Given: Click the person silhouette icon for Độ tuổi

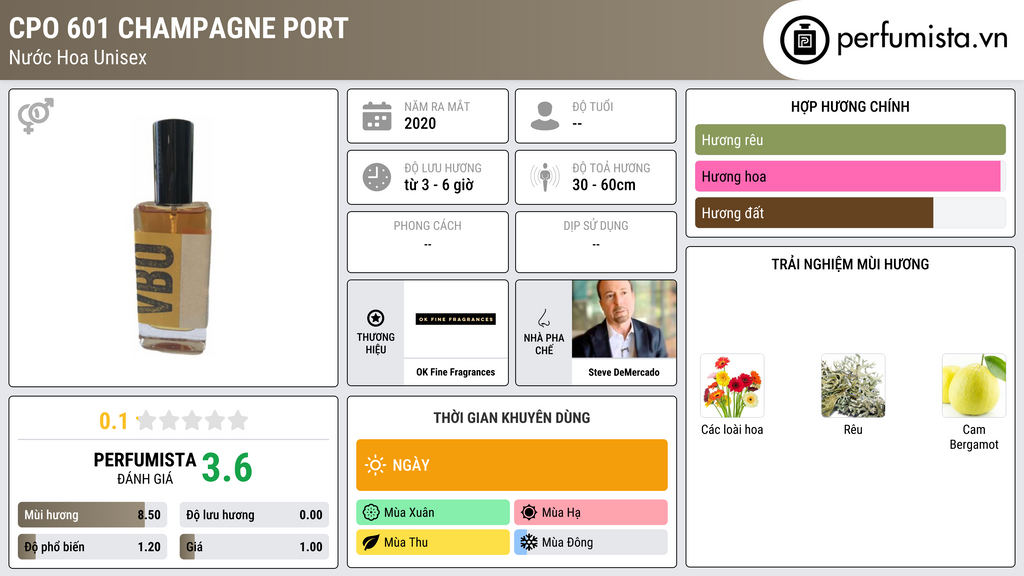Looking at the screenshot, I should coord(545,116).
